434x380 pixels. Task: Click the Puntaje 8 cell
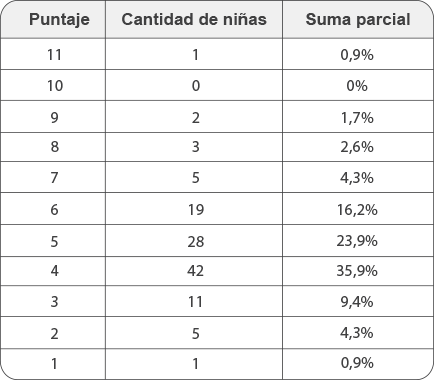pyautogui.click(x=53, y=147)
